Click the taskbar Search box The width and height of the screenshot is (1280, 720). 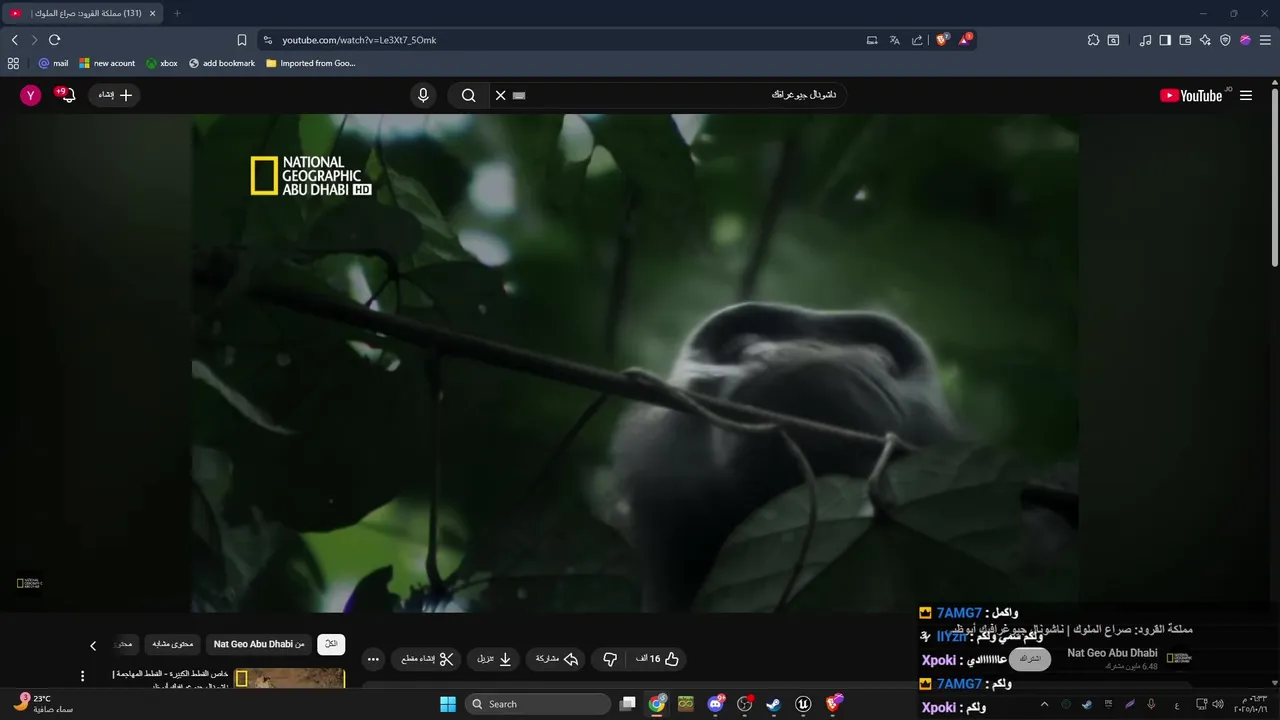(x=538, y=704)
